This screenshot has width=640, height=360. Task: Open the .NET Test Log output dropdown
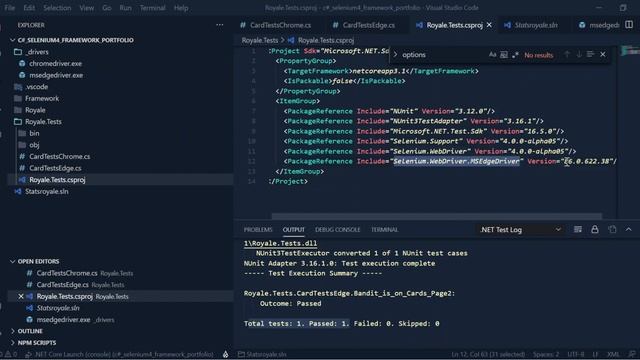520,230
